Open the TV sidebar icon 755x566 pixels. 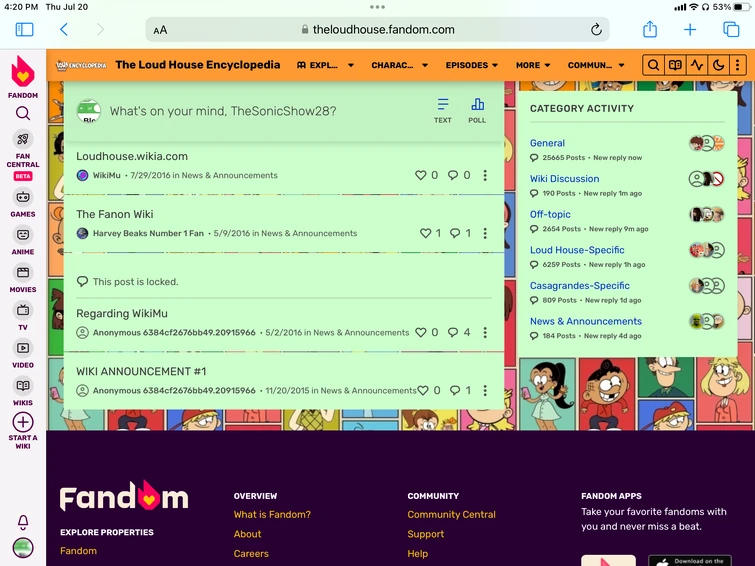pyautogui.click(x=23, y=310)
